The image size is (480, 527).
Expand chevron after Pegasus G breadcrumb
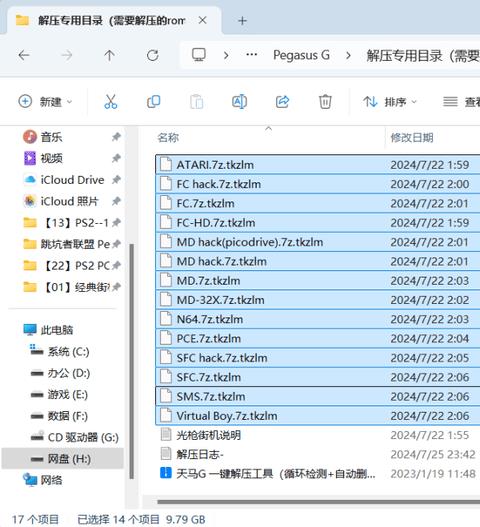[348, 55]
